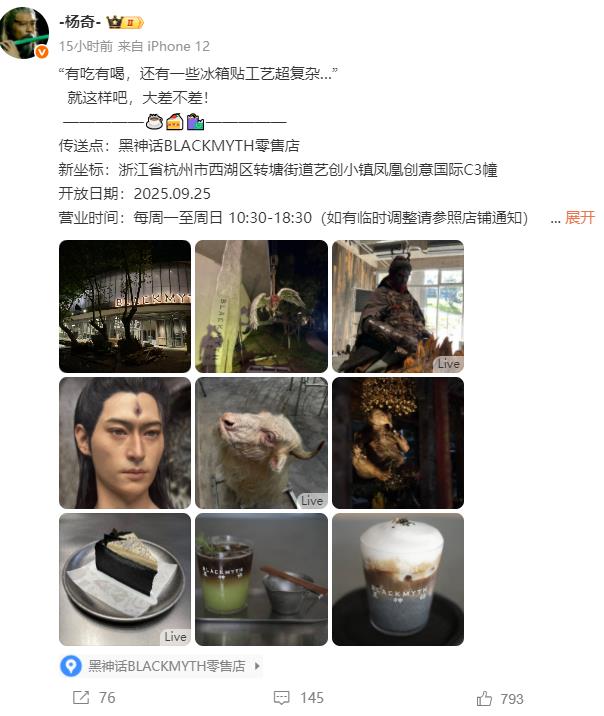604x716 pixels.
Task: Open comments via the speech bubble icon
Action: click(281, 698)
